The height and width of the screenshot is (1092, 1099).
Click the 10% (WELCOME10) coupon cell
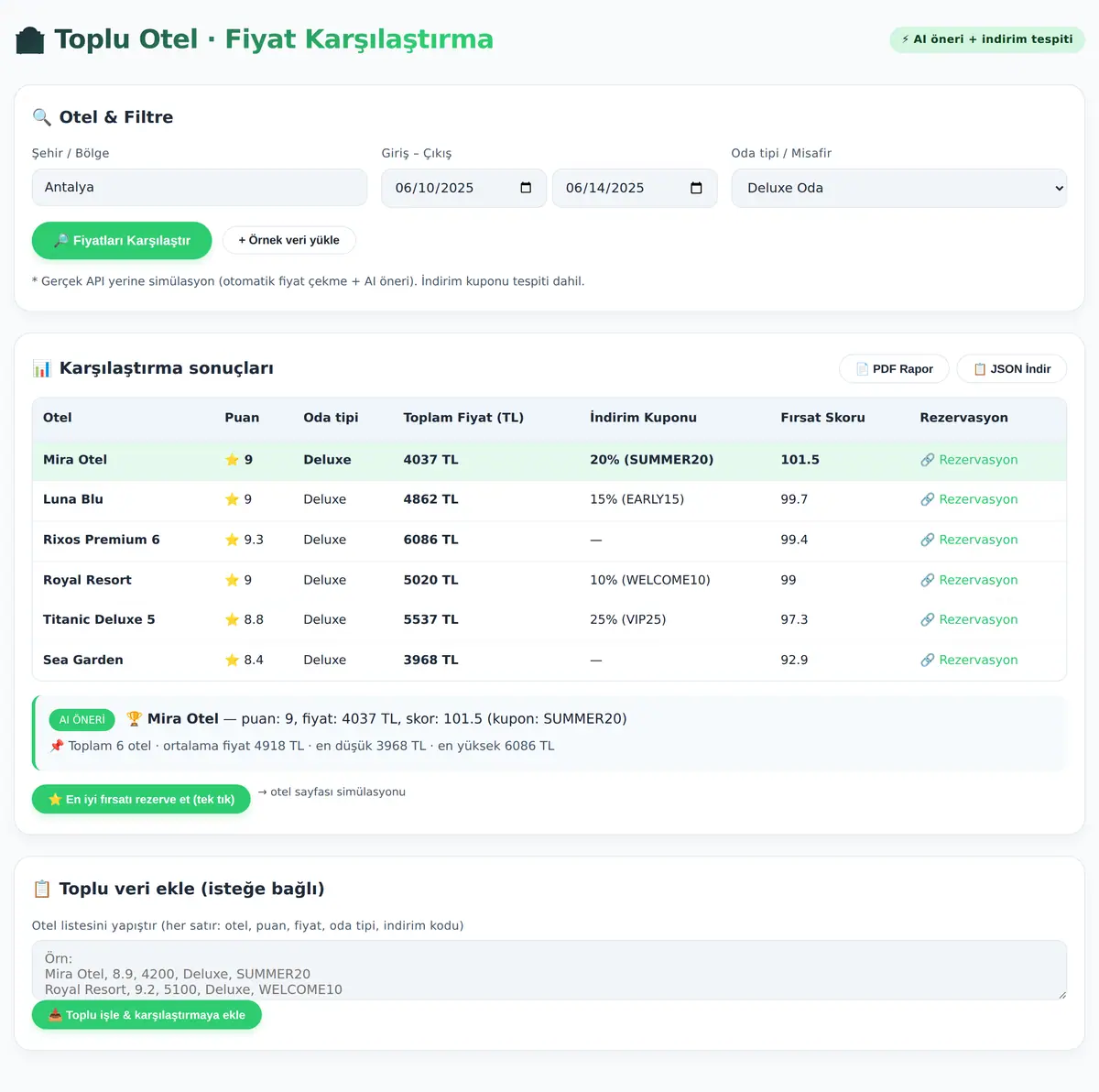click(650, 580)
